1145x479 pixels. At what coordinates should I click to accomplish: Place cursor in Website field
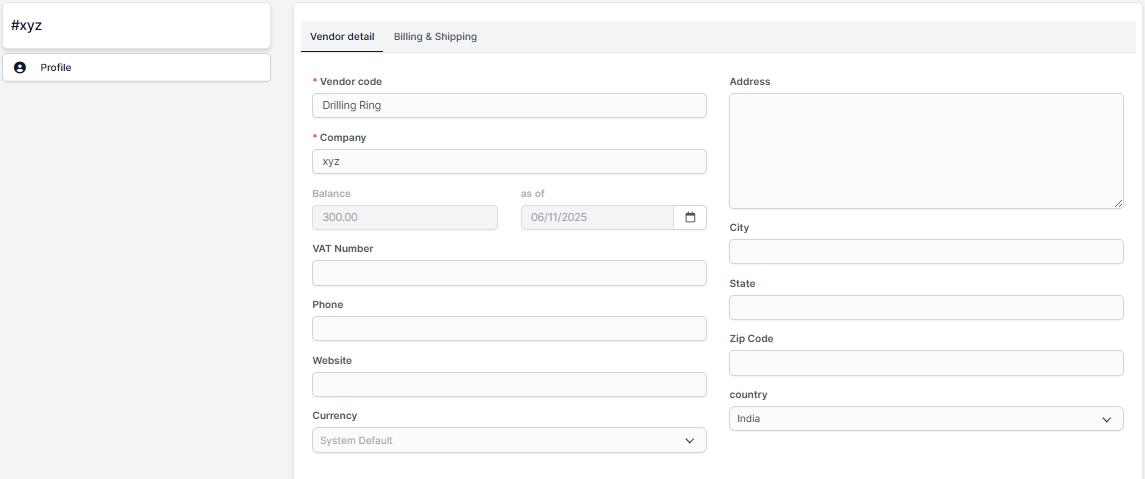click(x=509, y=385)
